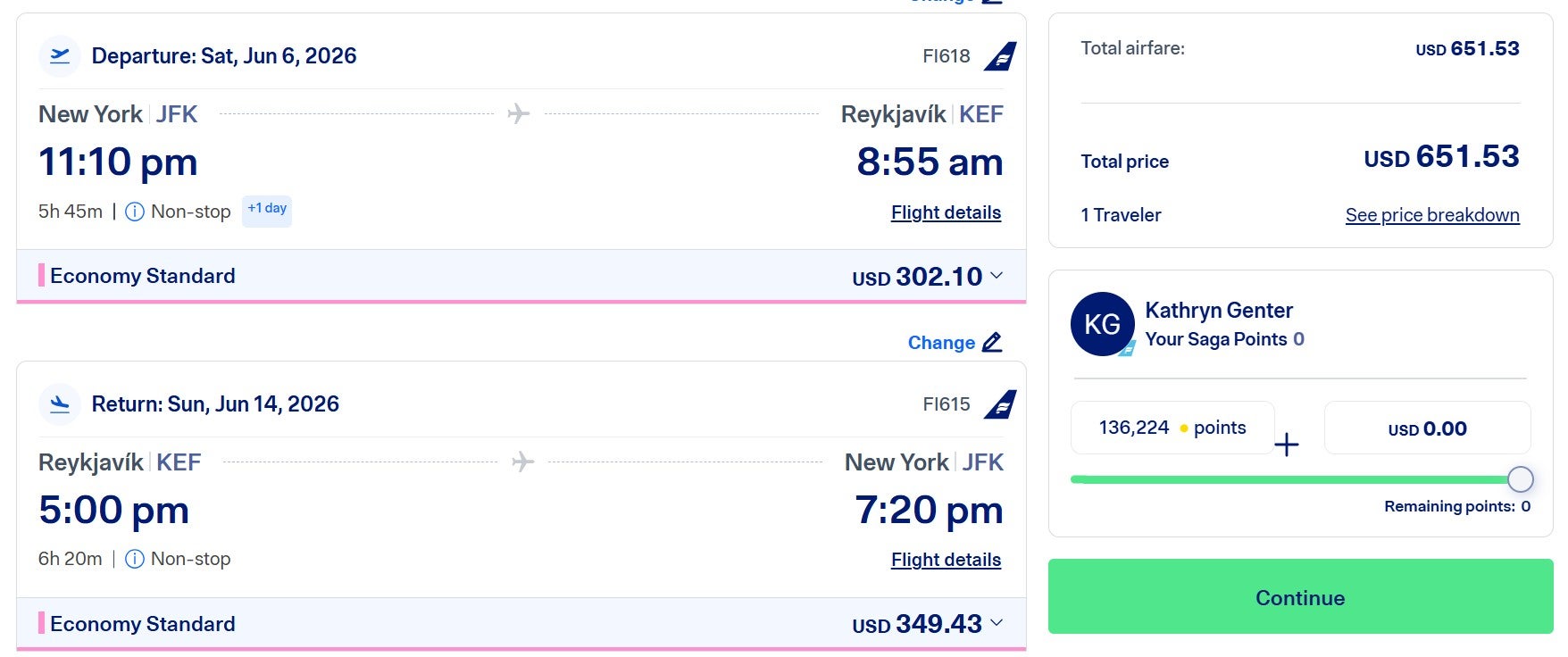This screenshot has height=657, width=1568.
Task: Click the yellow points dot indicator
Action: [x=1184, y=428]
